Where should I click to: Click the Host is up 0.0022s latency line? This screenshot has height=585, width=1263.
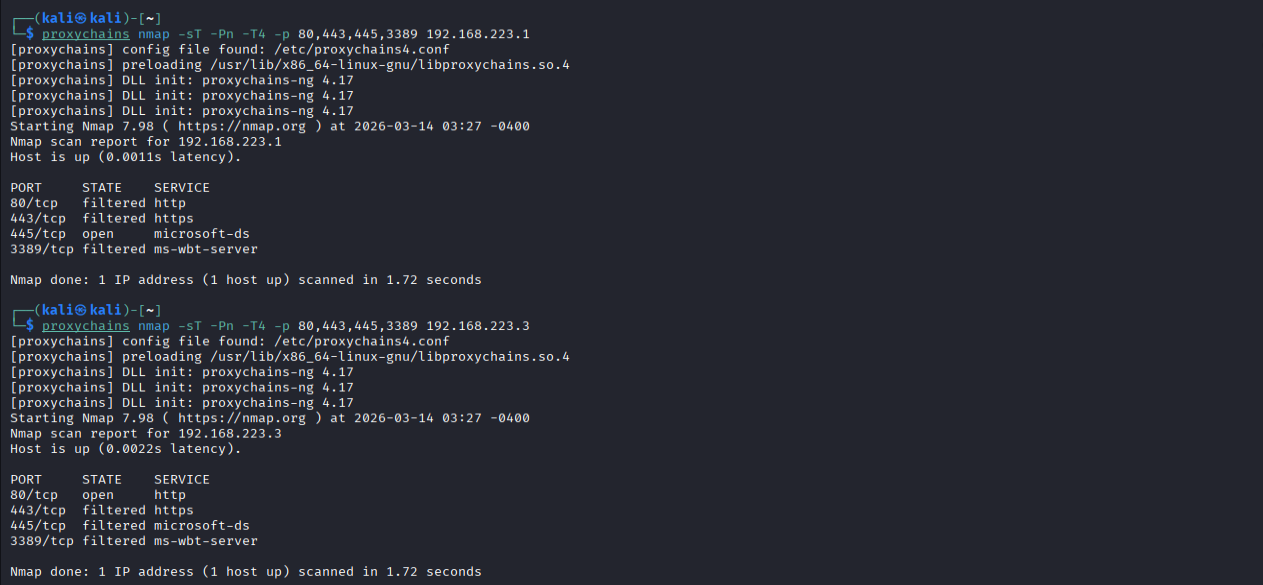[x=125, y=449]
